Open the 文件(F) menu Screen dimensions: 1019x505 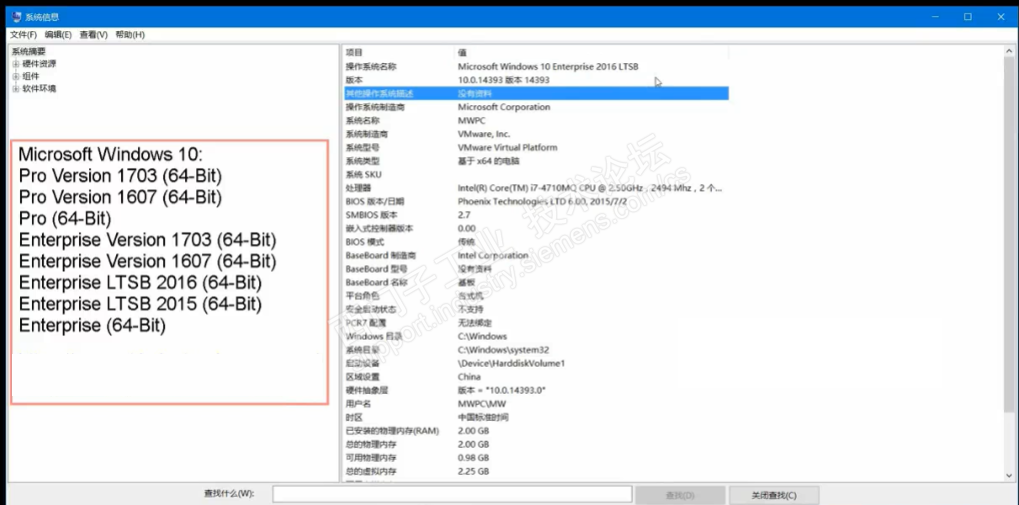[23, 34]
